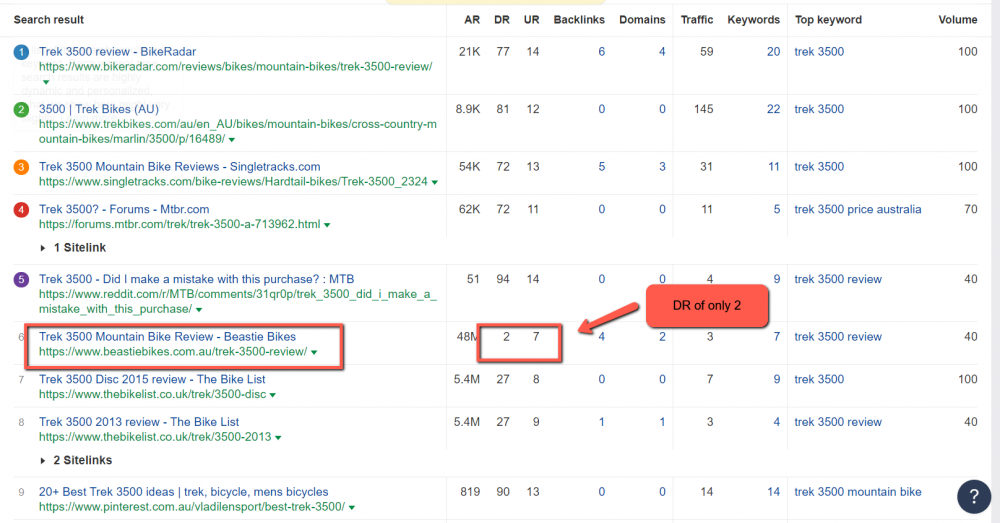Click position badge 4 for Mtbr result

[21, 210]
